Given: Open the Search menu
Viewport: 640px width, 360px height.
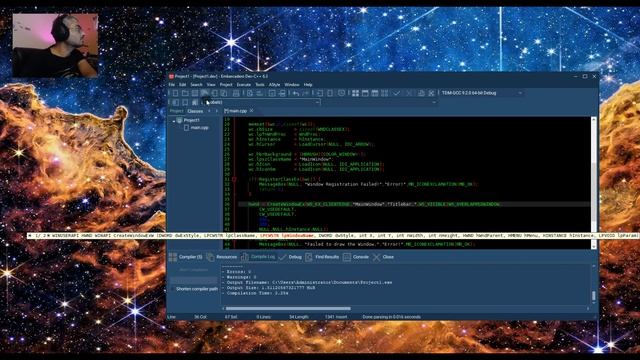Looking at the screenshot, I should coord(196,85).
